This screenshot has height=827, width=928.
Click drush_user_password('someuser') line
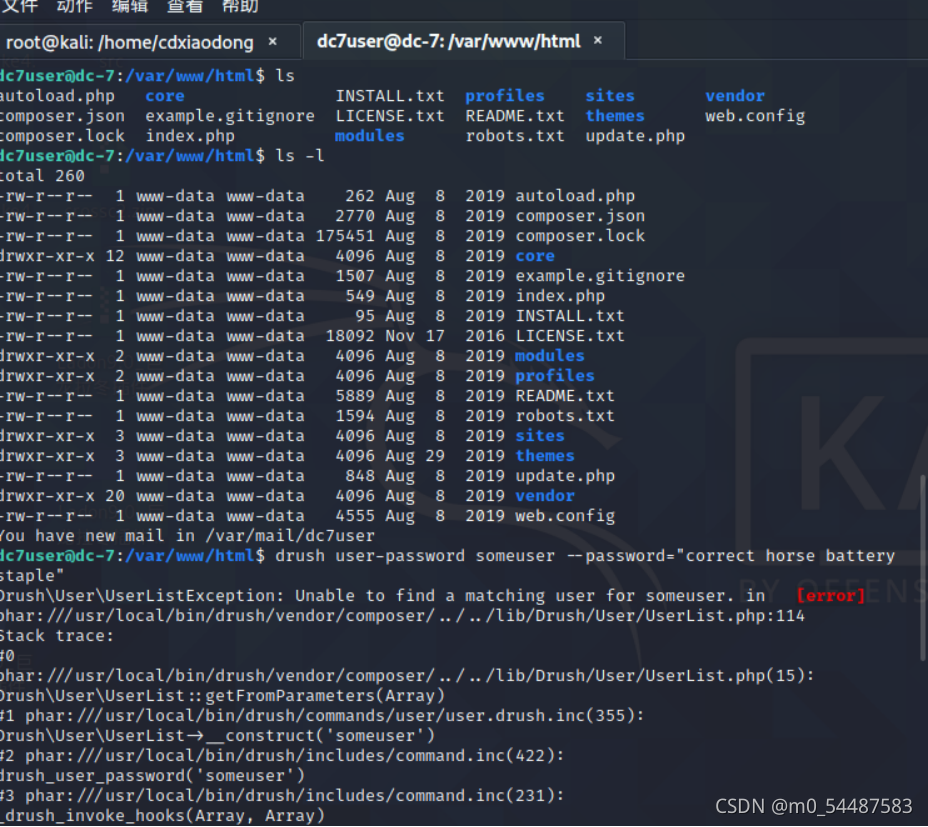tap(152, 776)
